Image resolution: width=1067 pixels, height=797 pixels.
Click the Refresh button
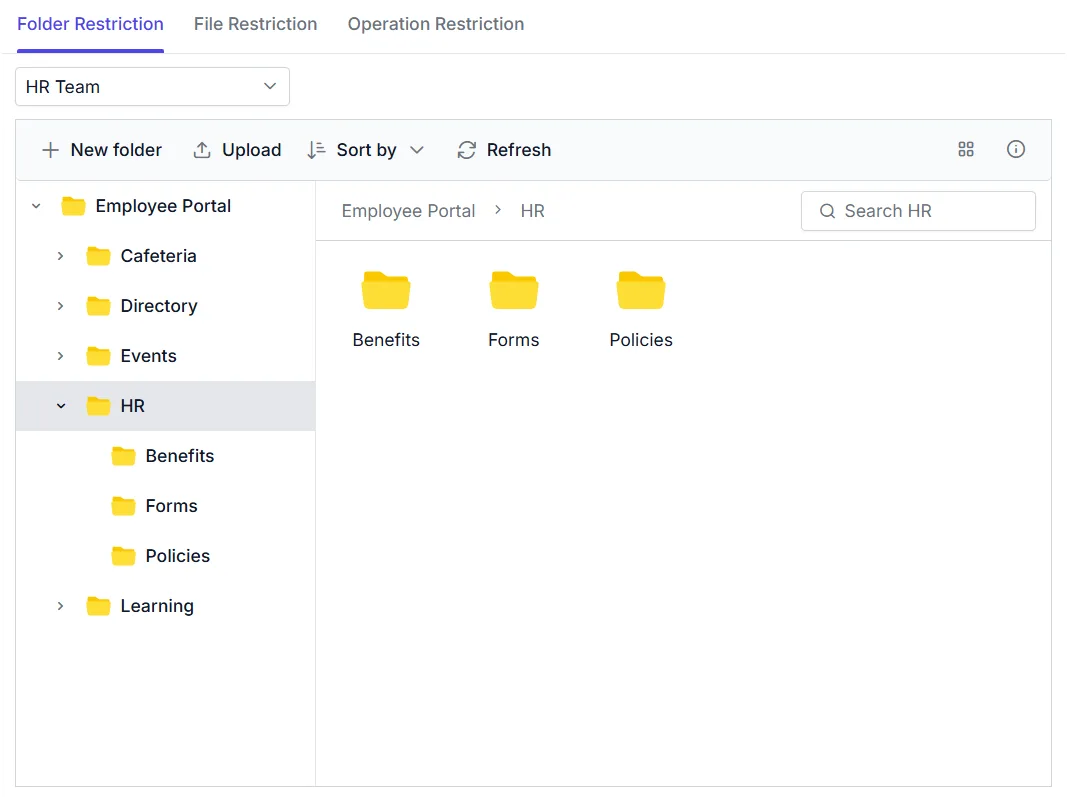504,150
